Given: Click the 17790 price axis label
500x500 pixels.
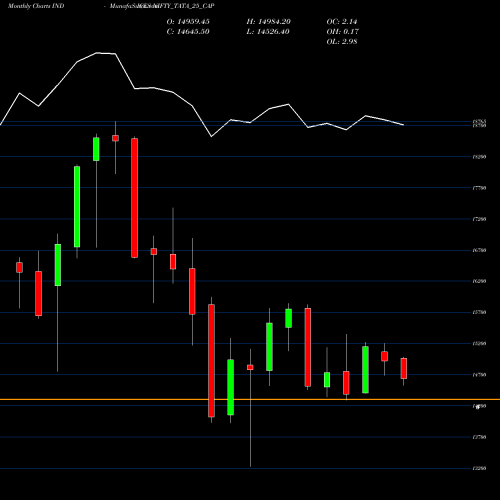Looking at the screenshot, I should point(479,188).
